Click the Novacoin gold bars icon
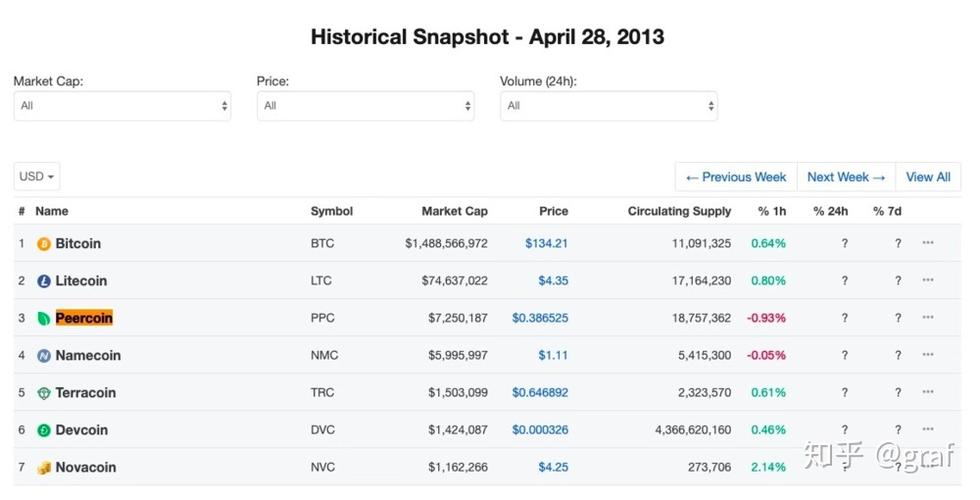This screenshot has width=980, height=500. (44, 468)
